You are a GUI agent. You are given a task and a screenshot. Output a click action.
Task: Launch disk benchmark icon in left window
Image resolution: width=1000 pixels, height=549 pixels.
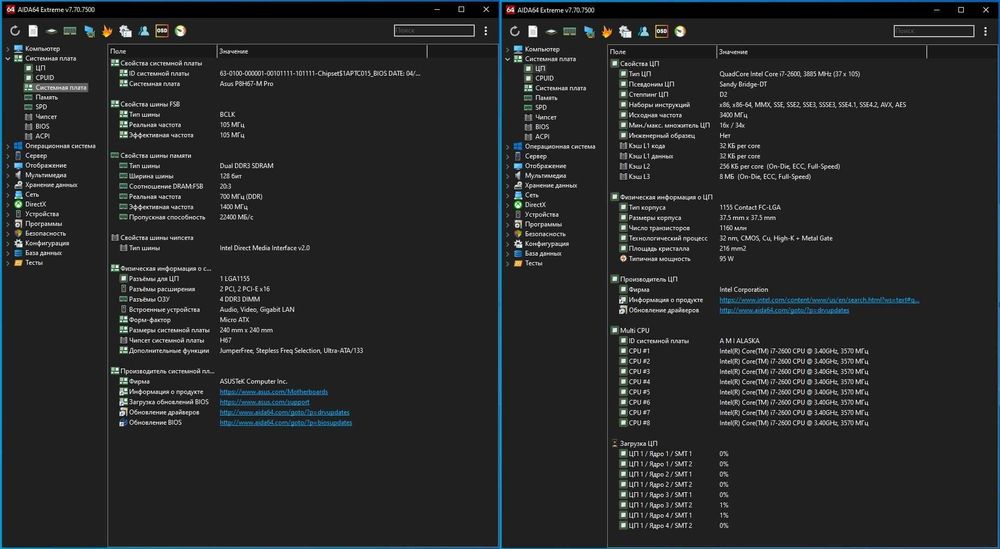coord(52,31)
